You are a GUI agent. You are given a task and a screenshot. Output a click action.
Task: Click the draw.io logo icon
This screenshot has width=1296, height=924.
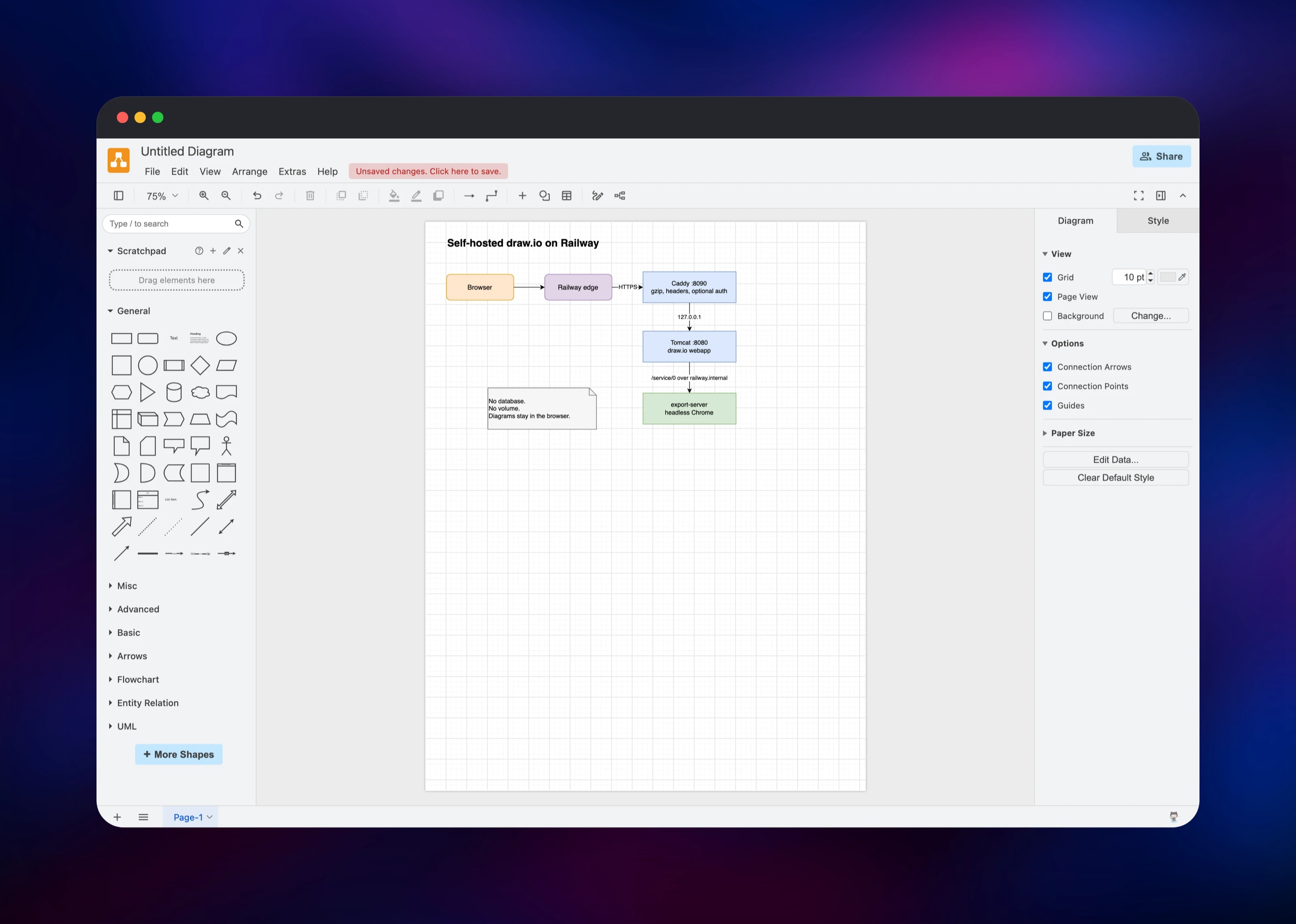coord(118,160)
